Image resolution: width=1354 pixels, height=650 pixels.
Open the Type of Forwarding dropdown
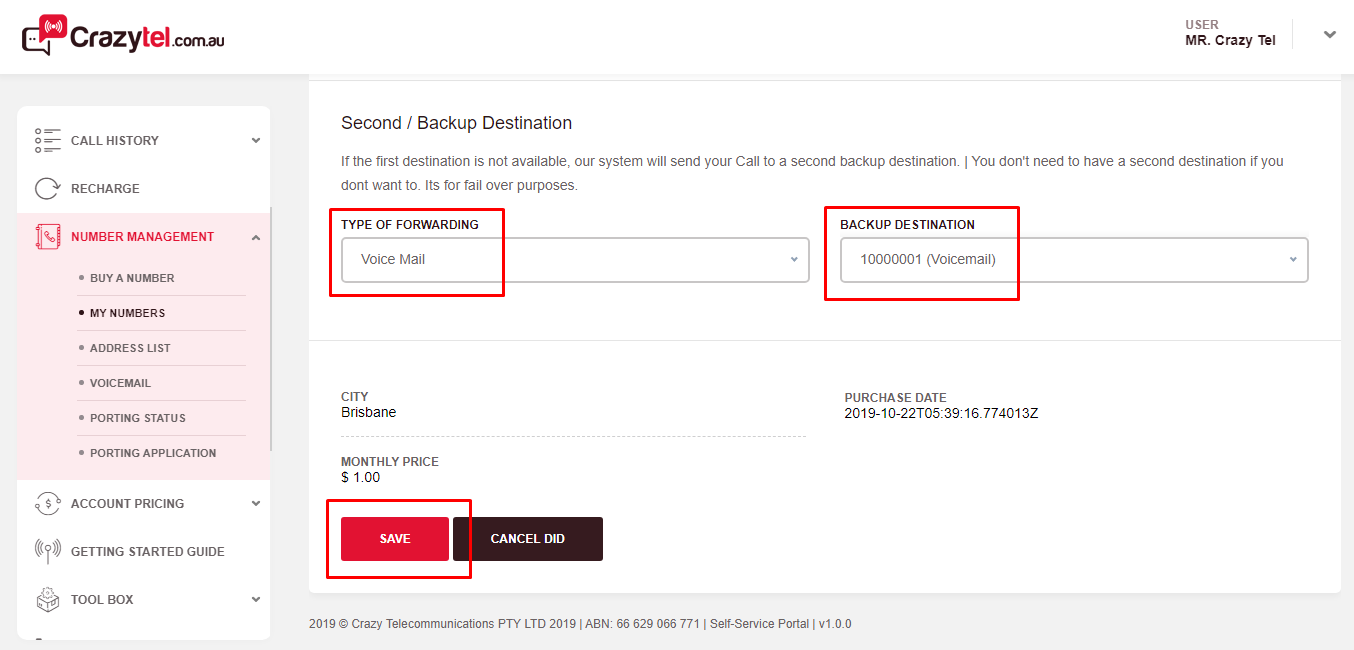574,260
